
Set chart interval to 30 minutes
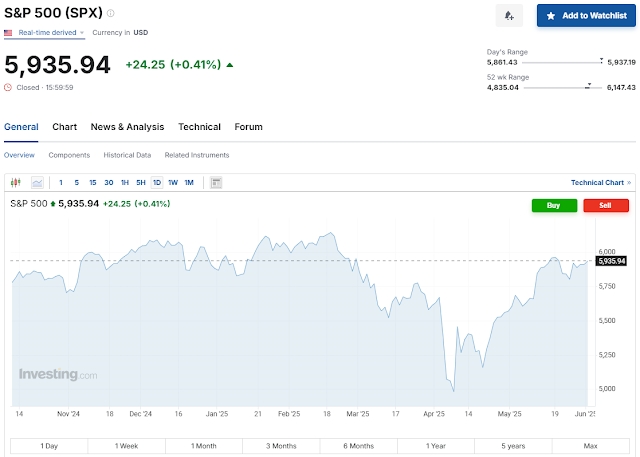click(109, 182)
